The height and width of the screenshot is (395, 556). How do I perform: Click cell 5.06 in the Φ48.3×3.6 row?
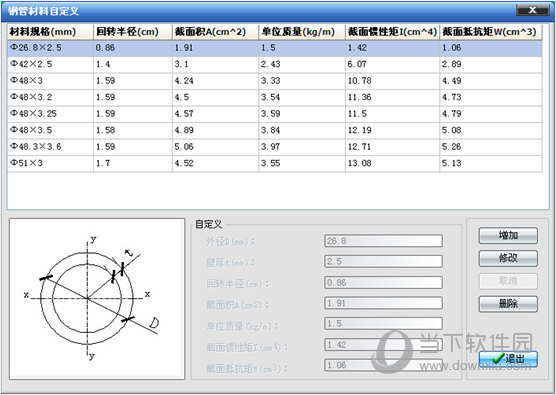pyautogui.click(x=215, y=147)
